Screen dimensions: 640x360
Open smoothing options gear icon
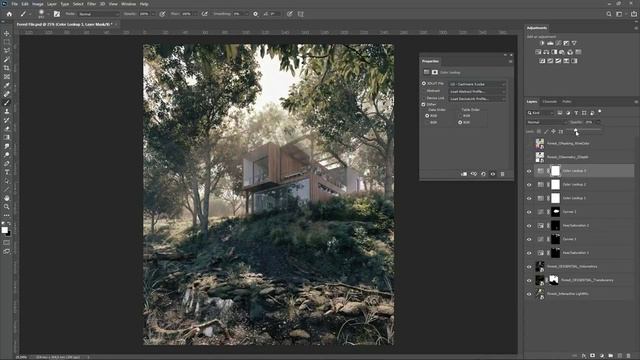(x=256, y=14)
